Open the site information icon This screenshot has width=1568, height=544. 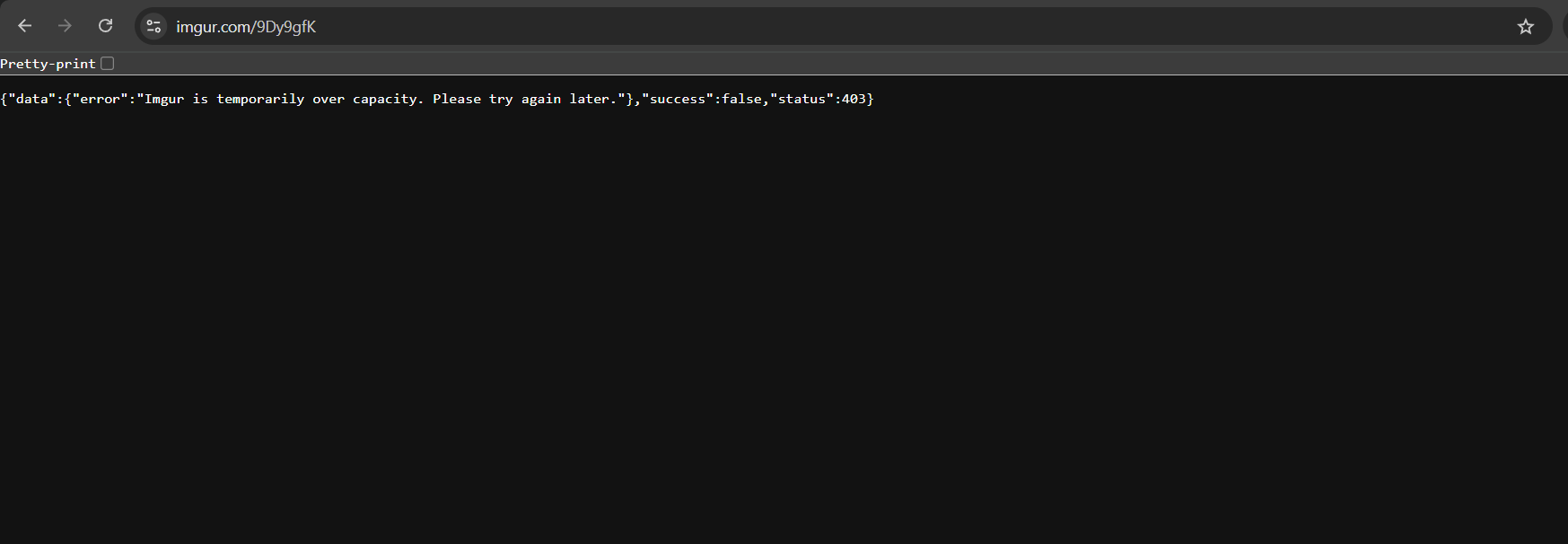click(153, 27)
